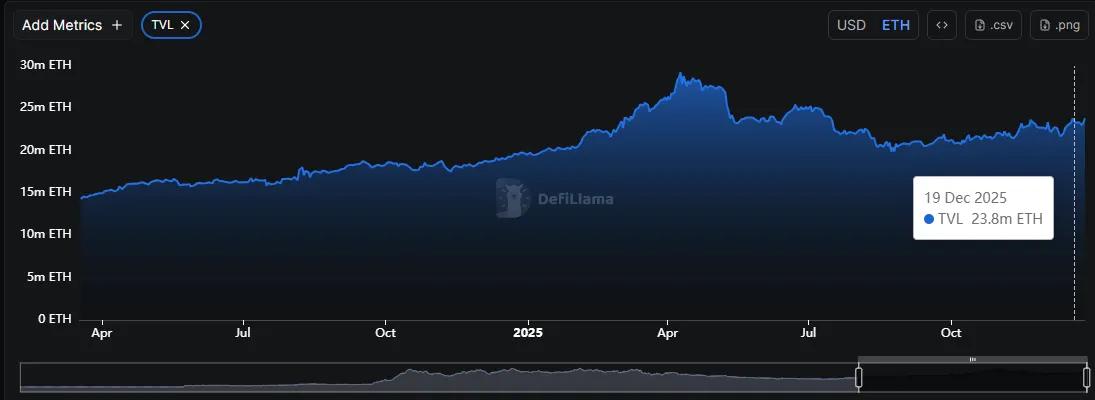
Task: Select ETH denomination
Action: click(896, 25)
